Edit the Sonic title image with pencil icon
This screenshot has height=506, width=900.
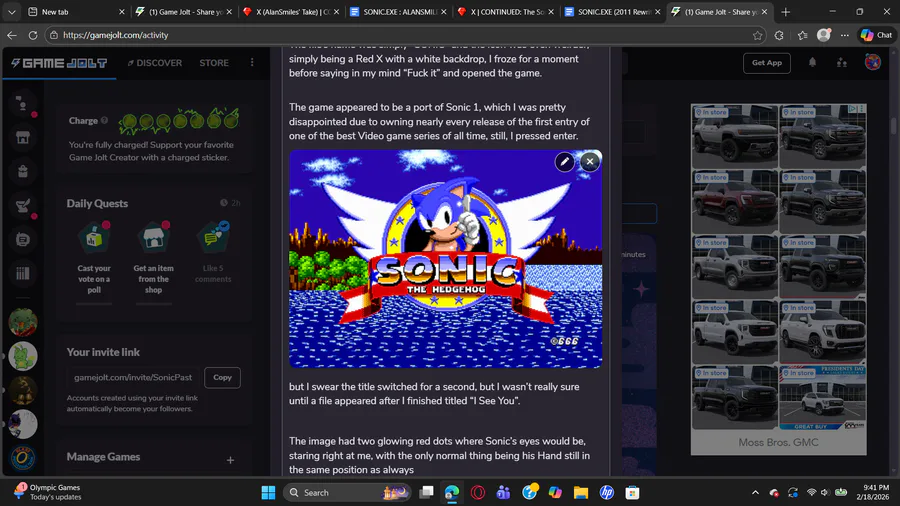tap(565, 162)
